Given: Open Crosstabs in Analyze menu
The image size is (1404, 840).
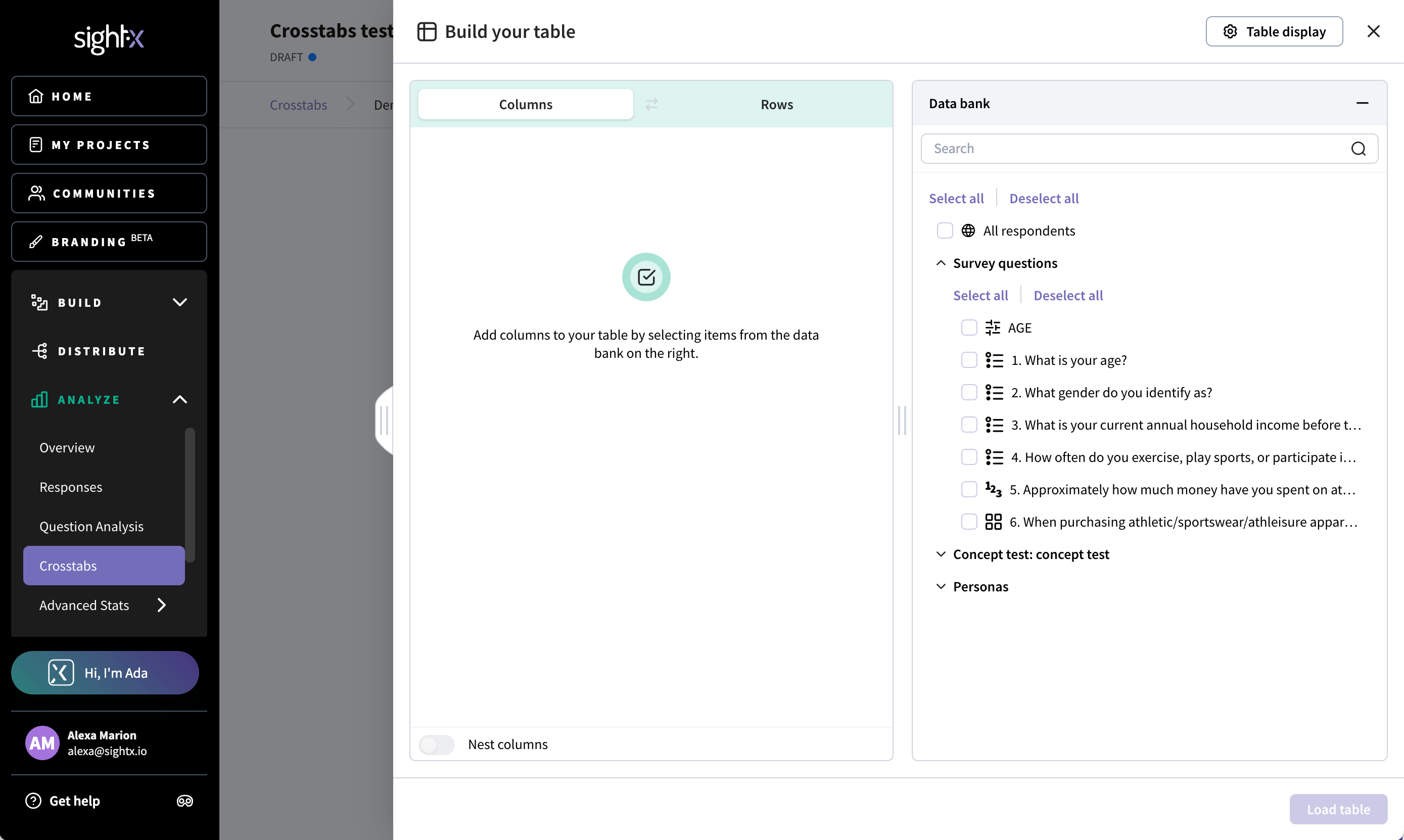Looking at the screenshot, I should (104, 566).
